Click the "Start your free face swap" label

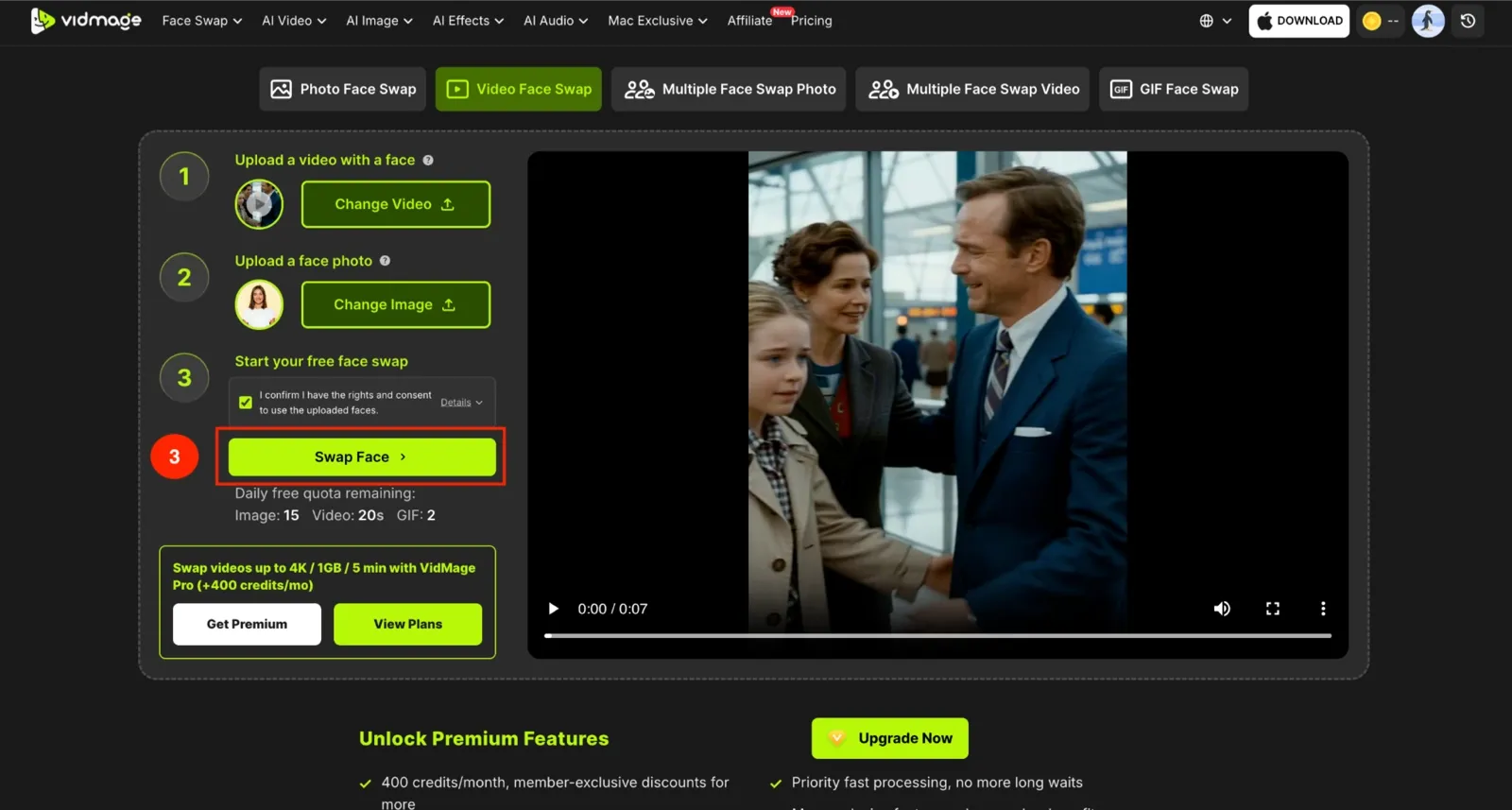tap(321, 361)
